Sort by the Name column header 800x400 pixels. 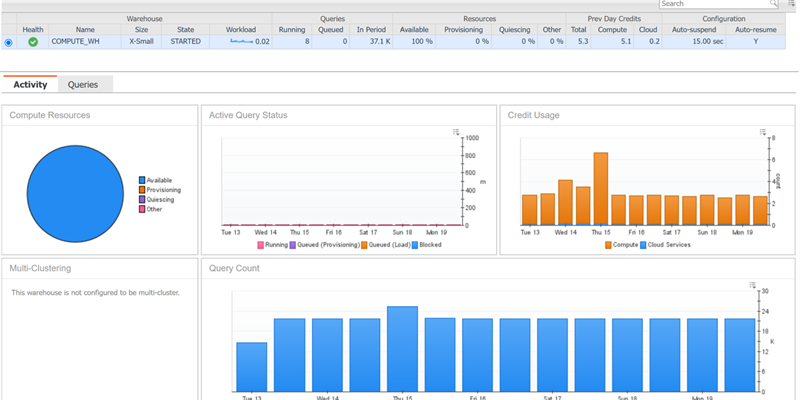(x=85, y=30)
